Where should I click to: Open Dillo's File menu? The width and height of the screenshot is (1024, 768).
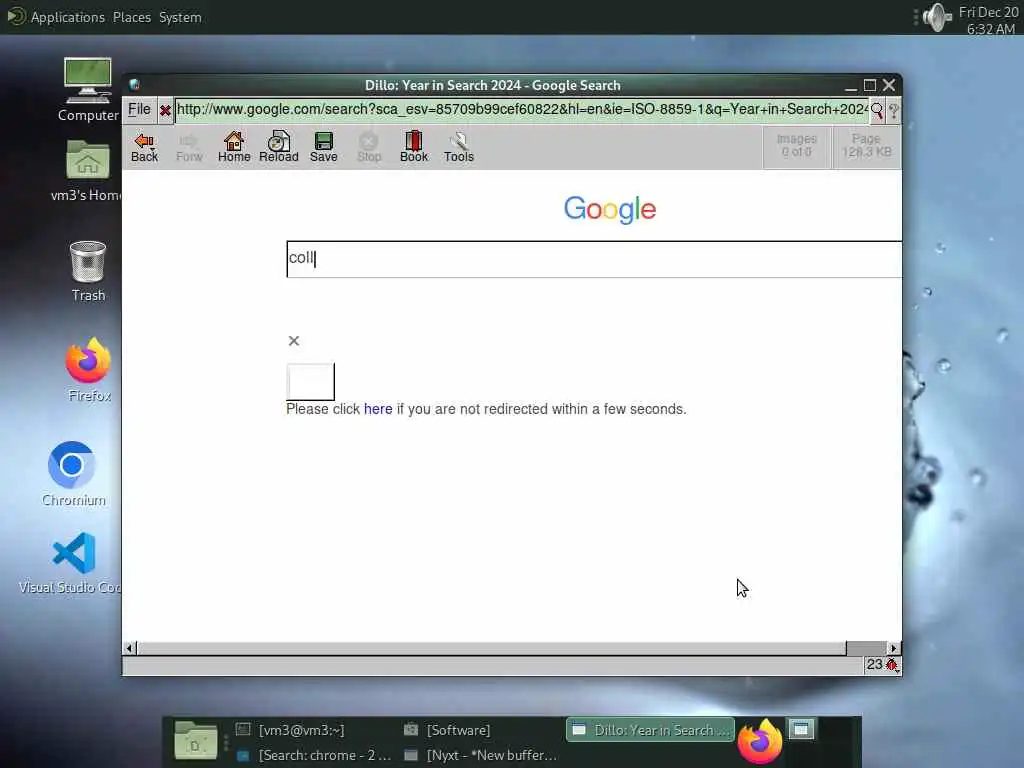point(139,110)
